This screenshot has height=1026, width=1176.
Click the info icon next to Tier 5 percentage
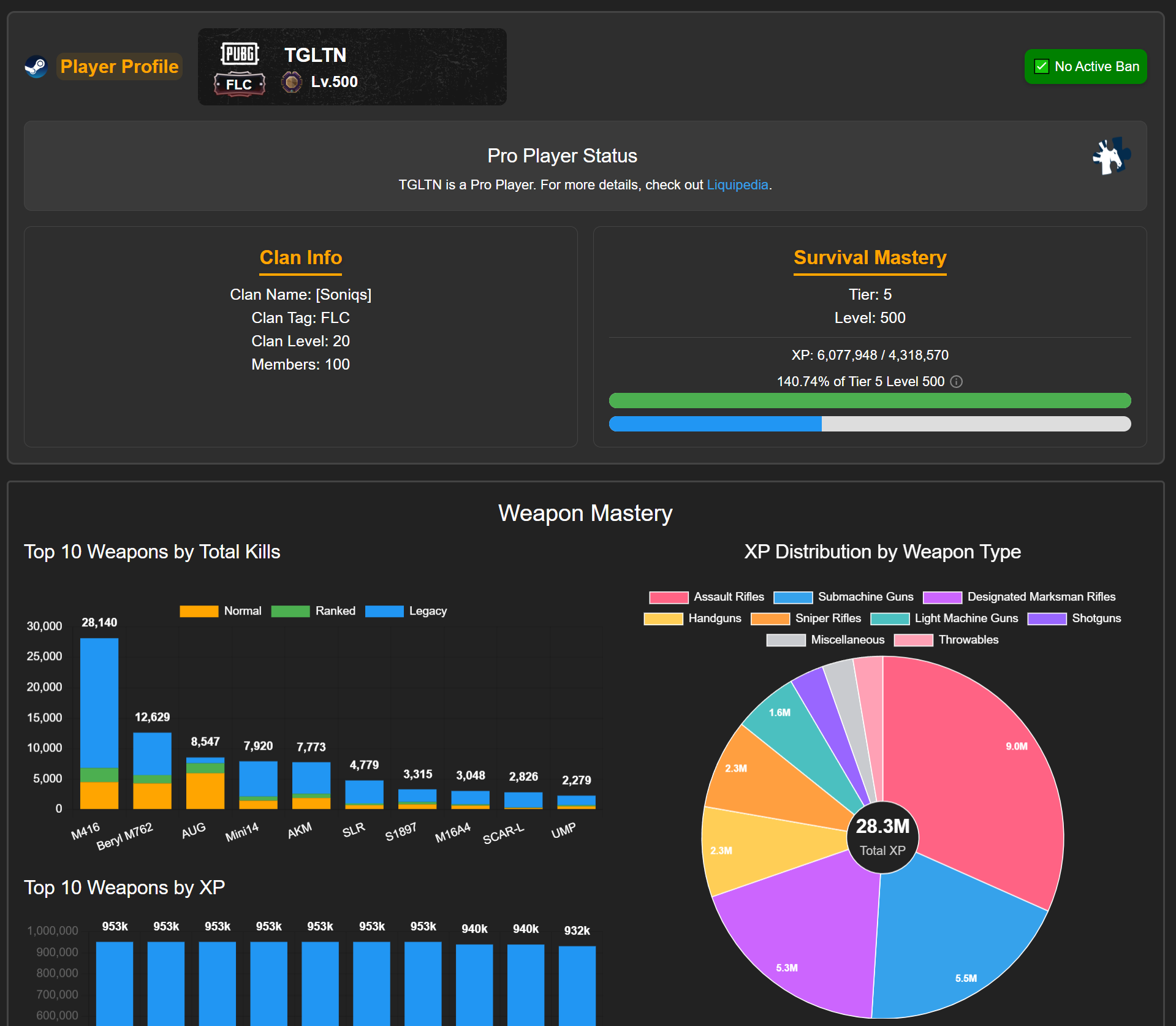coord(957,381)
